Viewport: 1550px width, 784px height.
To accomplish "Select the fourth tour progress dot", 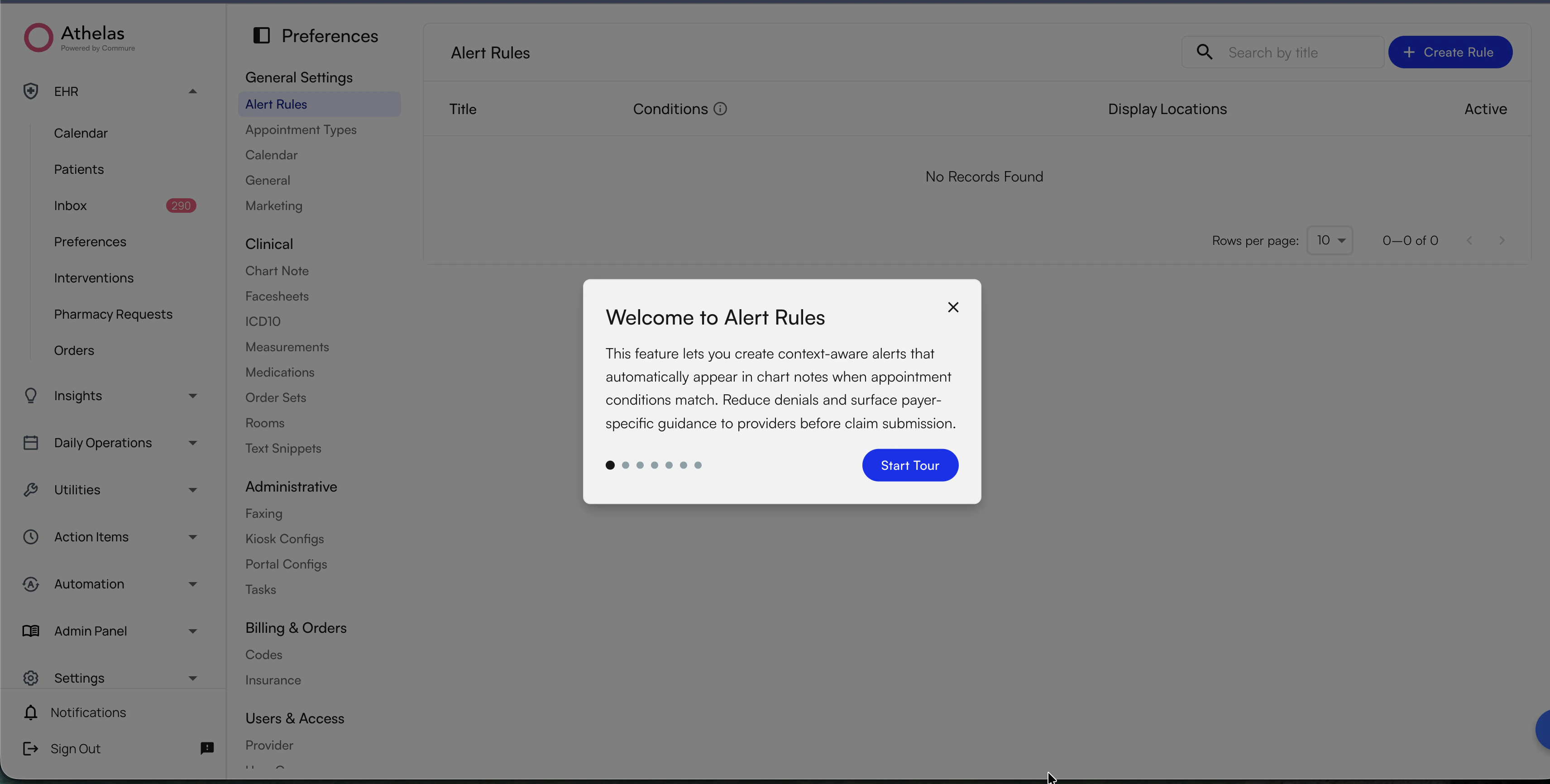I will [x=655, y=465].
